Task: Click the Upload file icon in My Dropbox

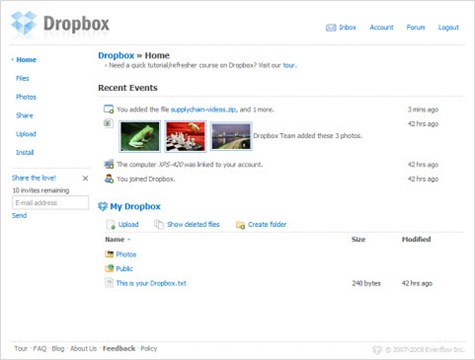Action: tap(111, 225)
